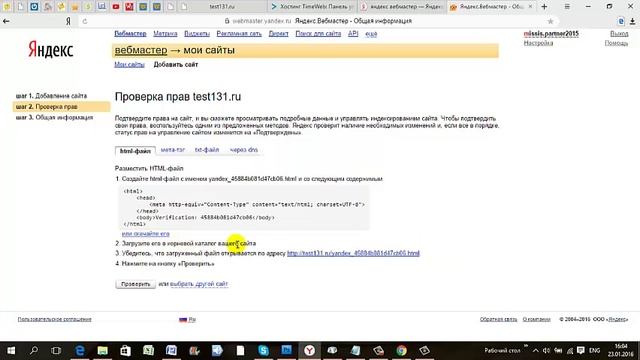The height and width of the screenshot is (360, 640).
Task: Click the Выход logout link
Action: (x=619, y=34)
